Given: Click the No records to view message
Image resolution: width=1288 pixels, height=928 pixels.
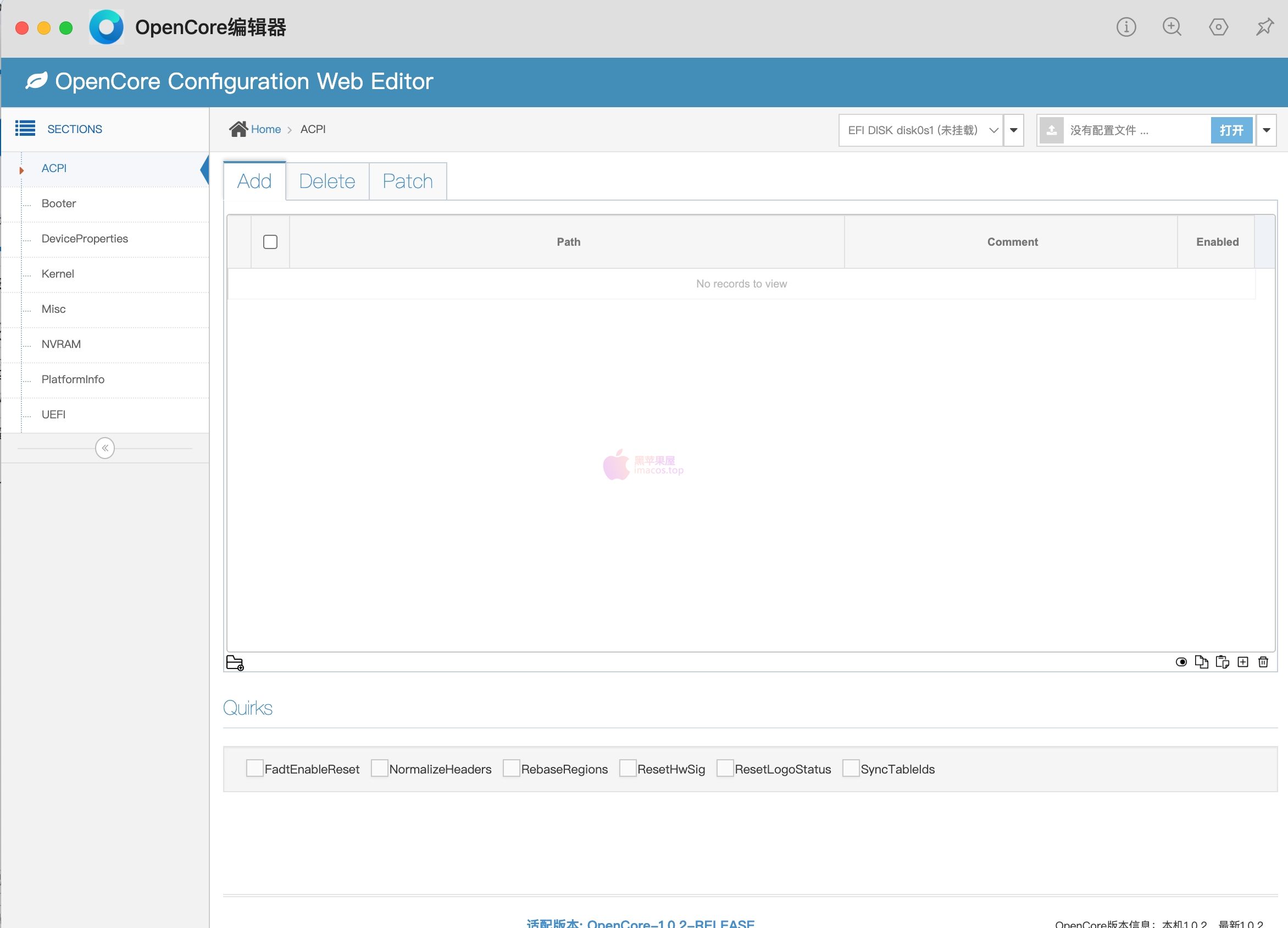Looking at the screenshot, I should pos(741,284).
